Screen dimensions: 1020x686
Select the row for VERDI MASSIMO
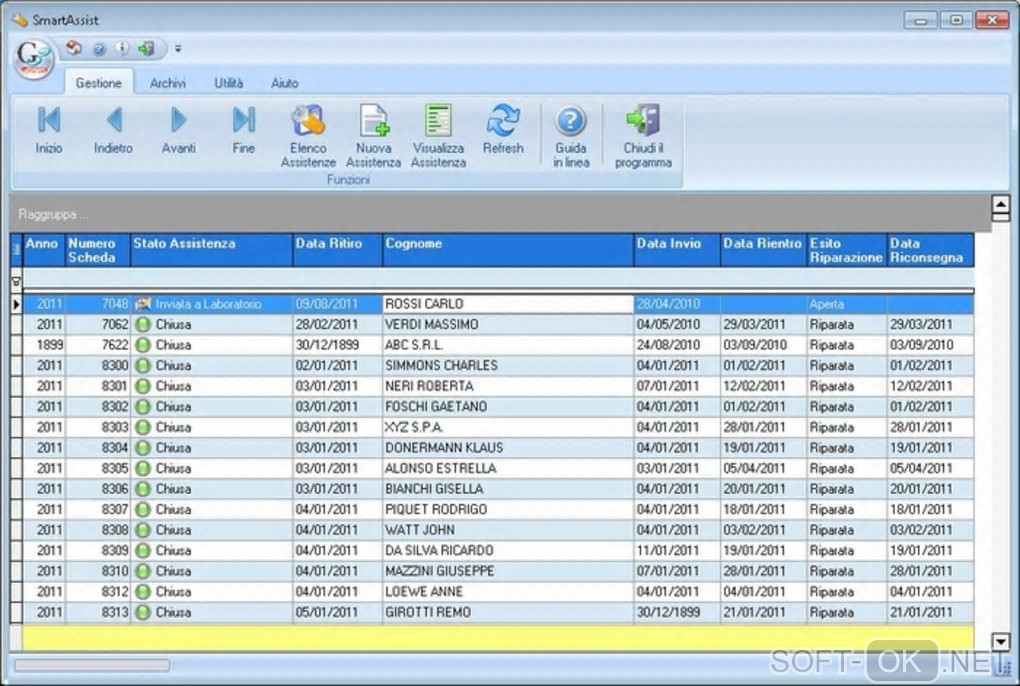[x=431, y=325]
